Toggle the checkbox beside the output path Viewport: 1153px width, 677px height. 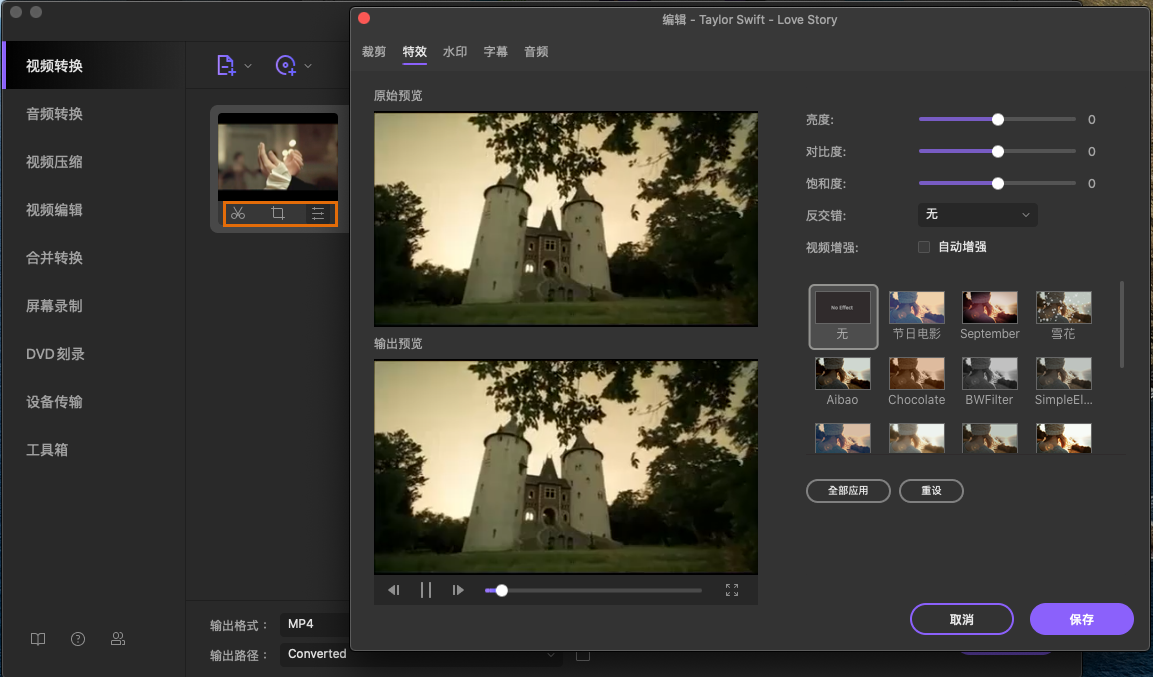pyautogui.click(x=583, y=655)
